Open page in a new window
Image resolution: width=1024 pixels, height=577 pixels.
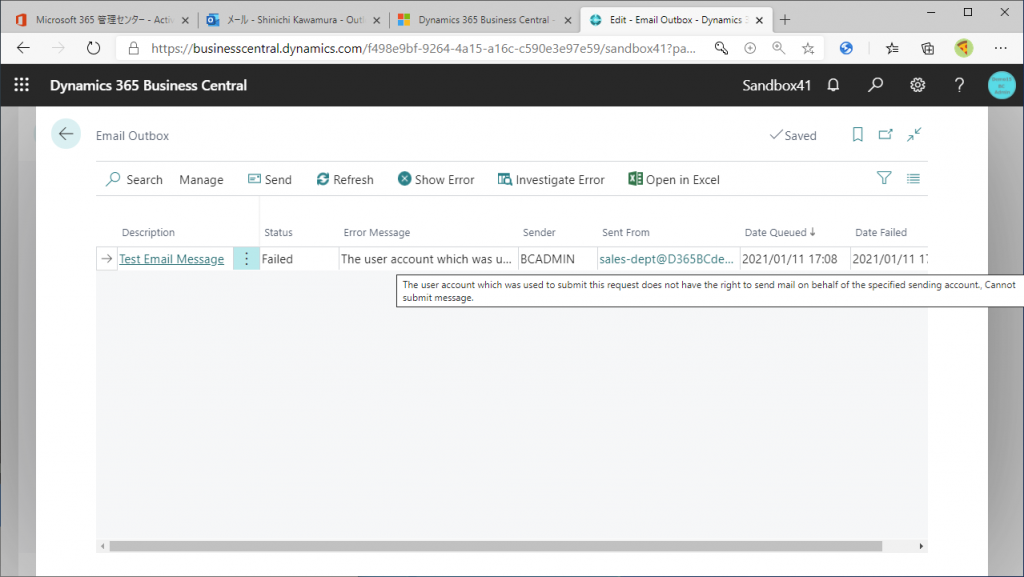tap(886, 134)
